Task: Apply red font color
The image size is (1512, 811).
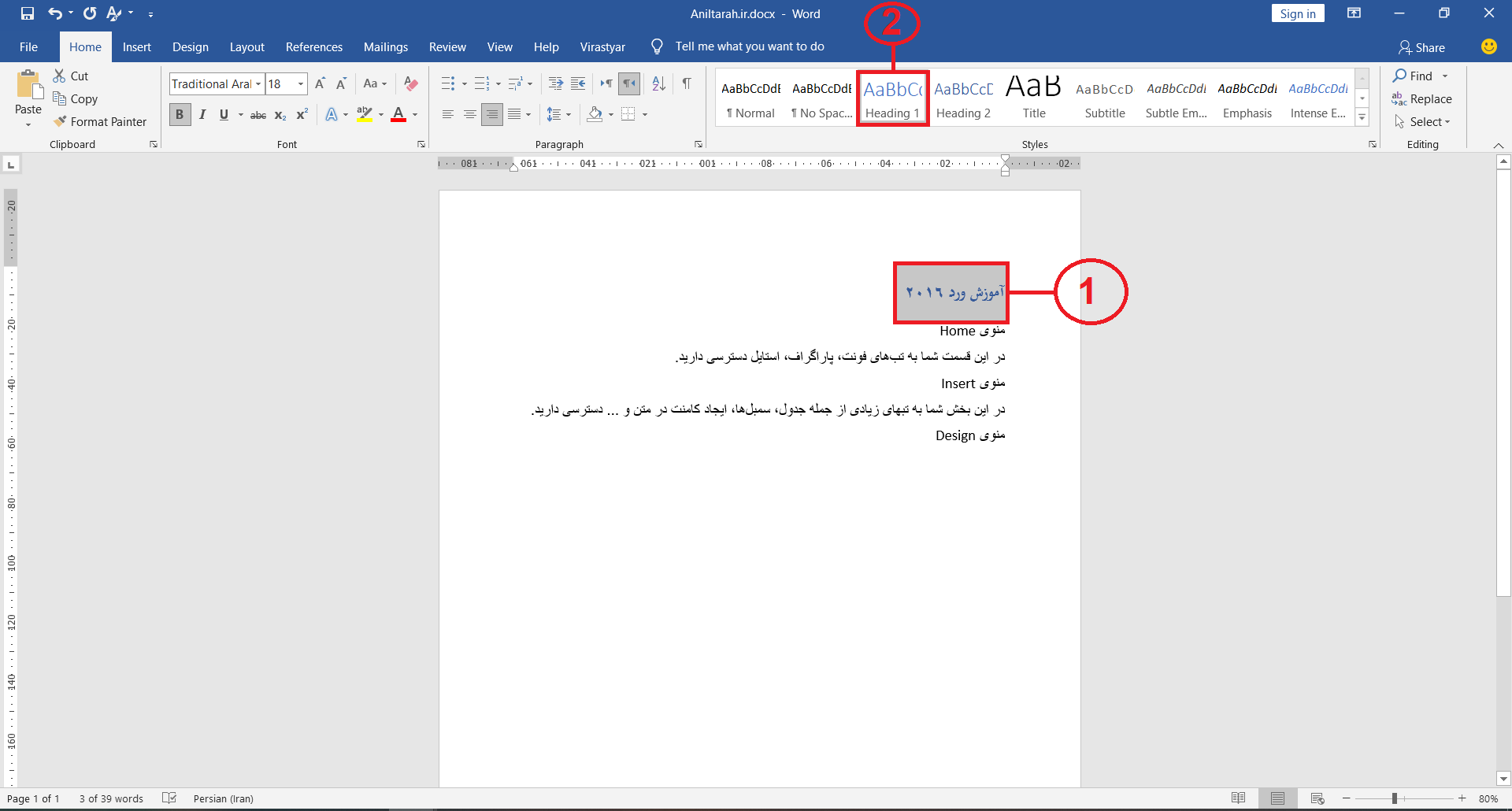Action: coord(398,115)
